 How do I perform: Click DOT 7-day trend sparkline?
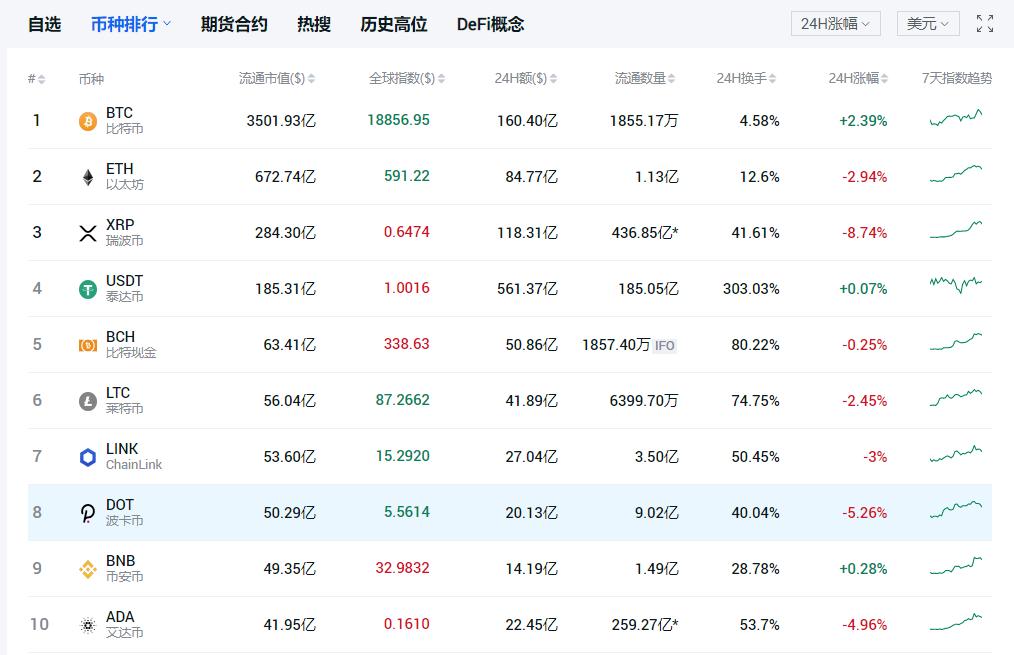(956, 510)
